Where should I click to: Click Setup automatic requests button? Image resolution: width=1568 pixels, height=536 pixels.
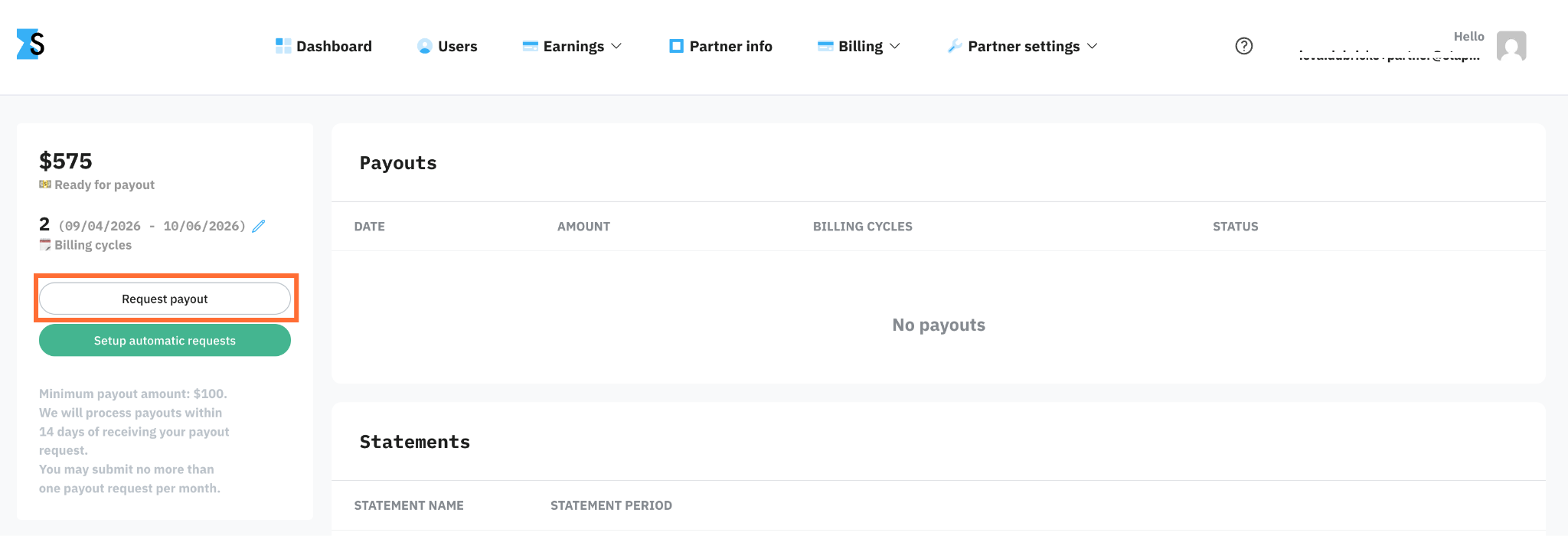point(165,340)
